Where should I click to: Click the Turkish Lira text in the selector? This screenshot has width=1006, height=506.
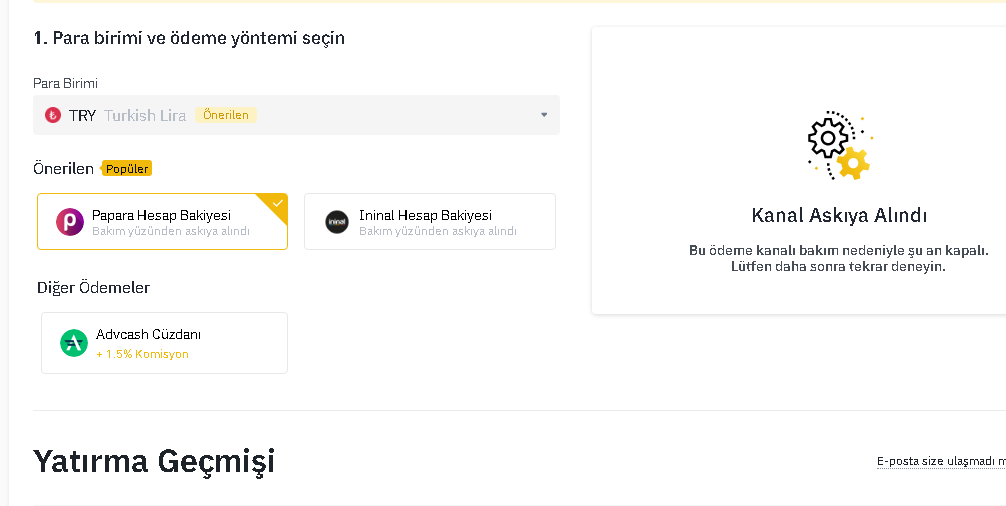(145, 115)
